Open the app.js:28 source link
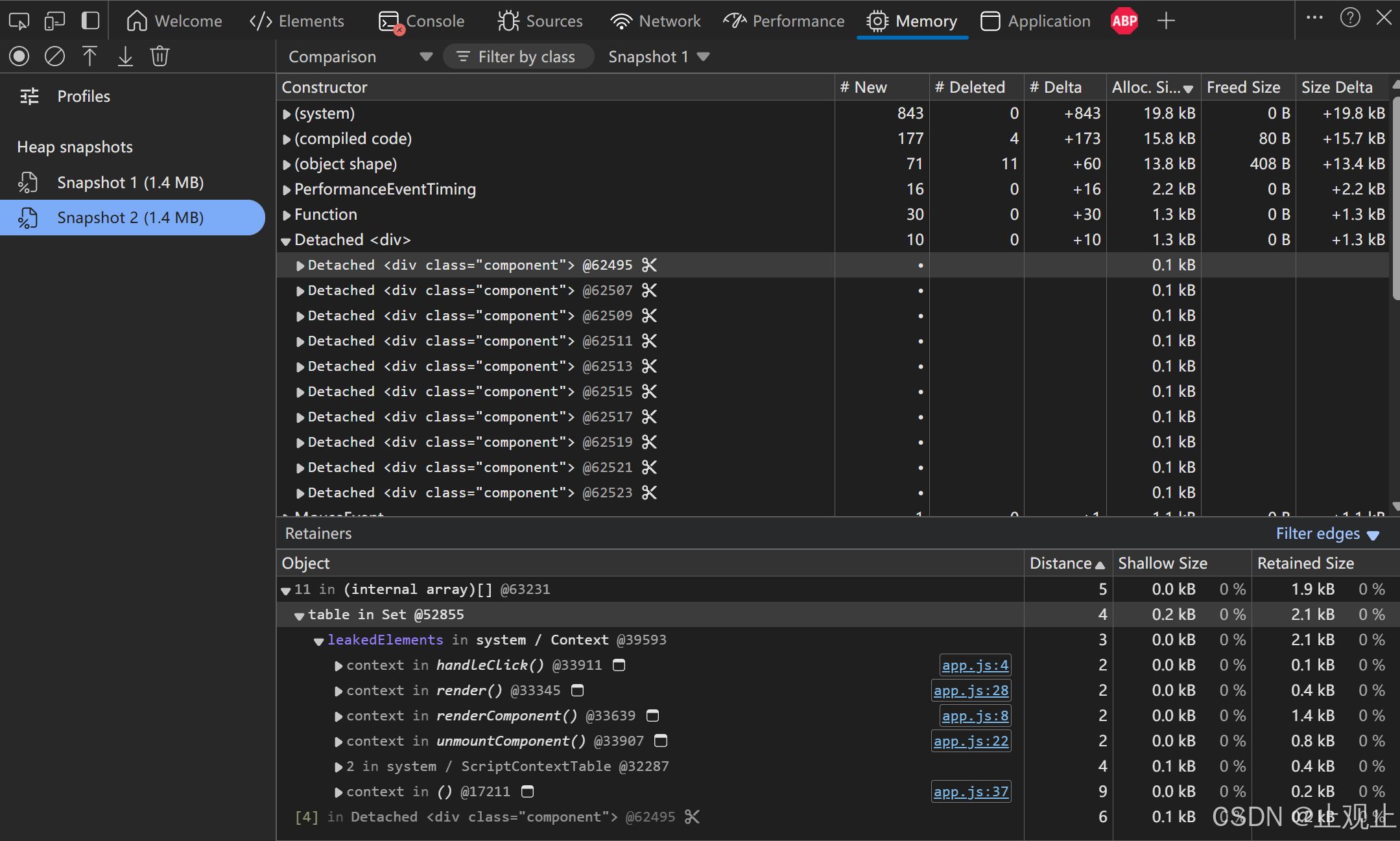Viewport: 1400px width, 841px height. [x=971, y=691]
